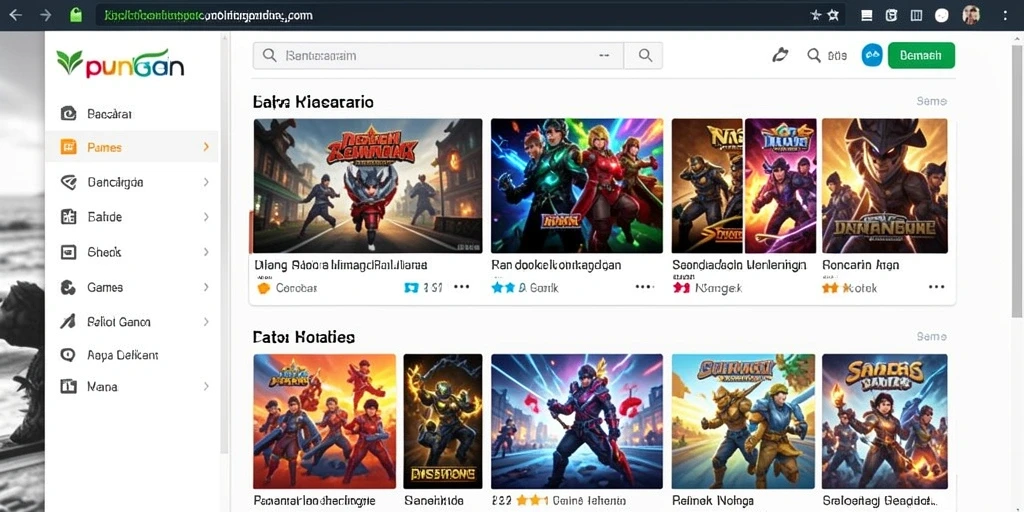1024x512 pixels.
Task: Click the Mana sidebar icon
Action: click(68, 387)
